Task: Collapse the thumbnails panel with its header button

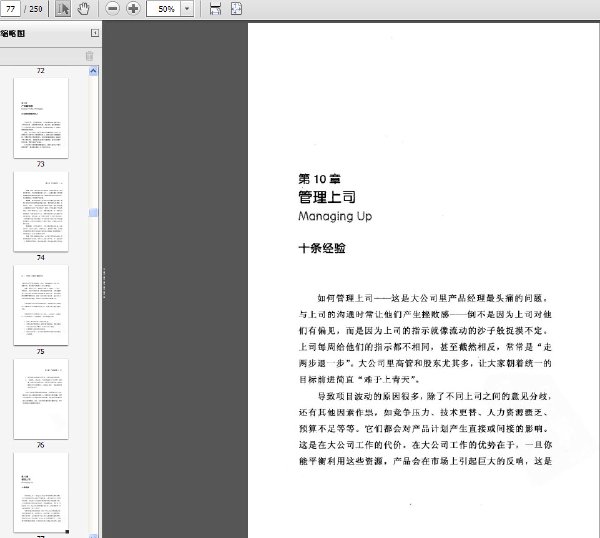Action: click(95, 33)
